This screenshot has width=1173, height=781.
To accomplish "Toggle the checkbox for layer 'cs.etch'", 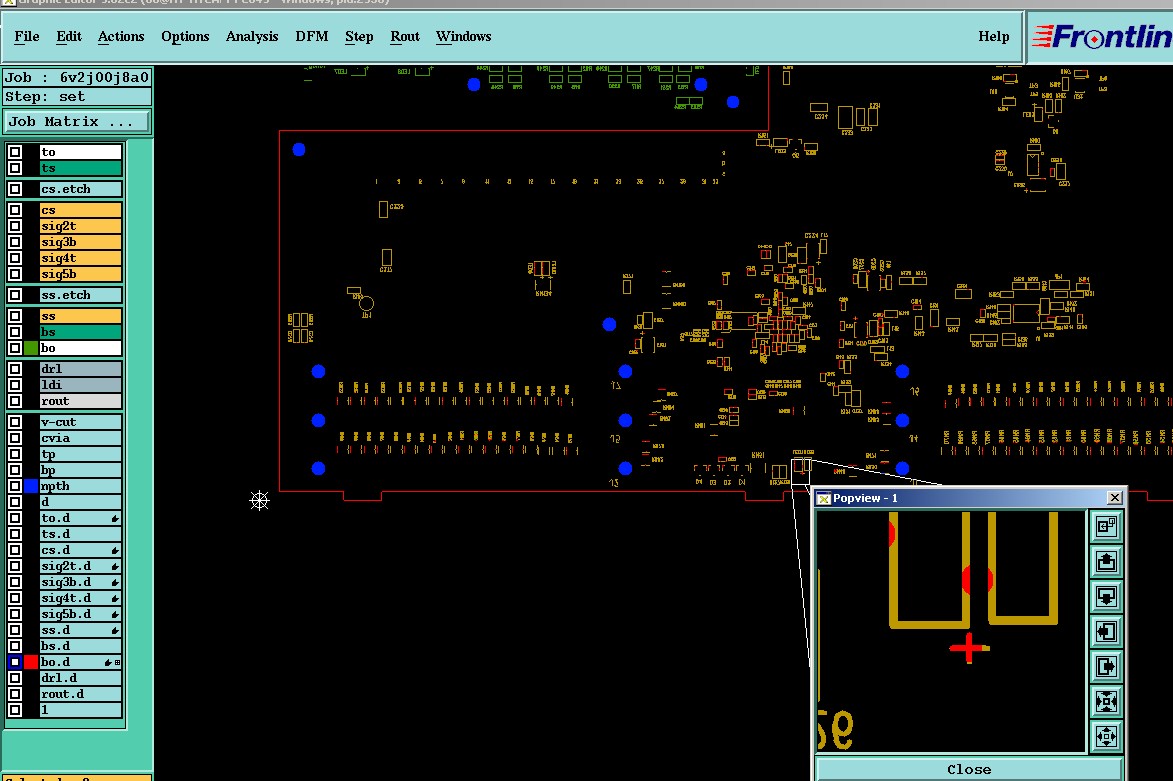I will tap(15, 189).
